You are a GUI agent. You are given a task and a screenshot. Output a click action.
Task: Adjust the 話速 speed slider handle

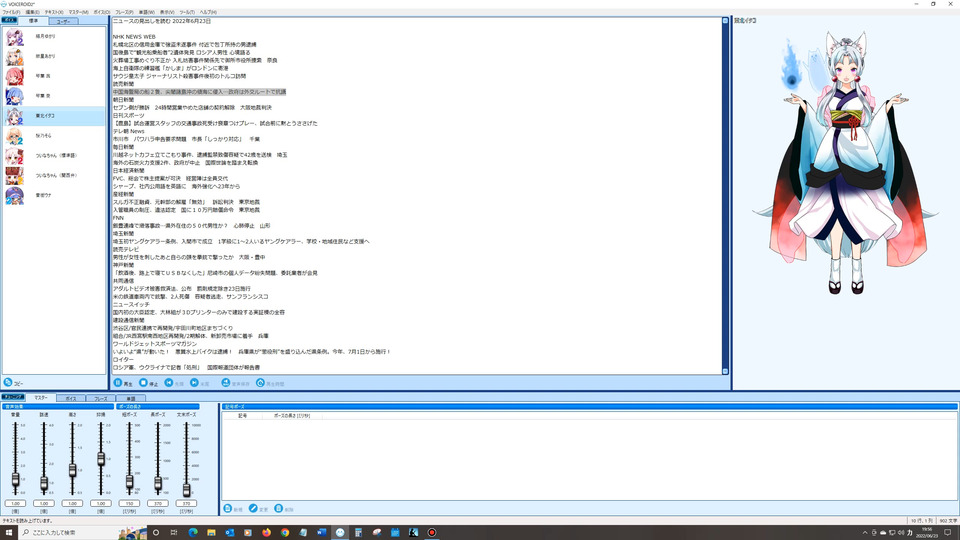pos(44,484)
